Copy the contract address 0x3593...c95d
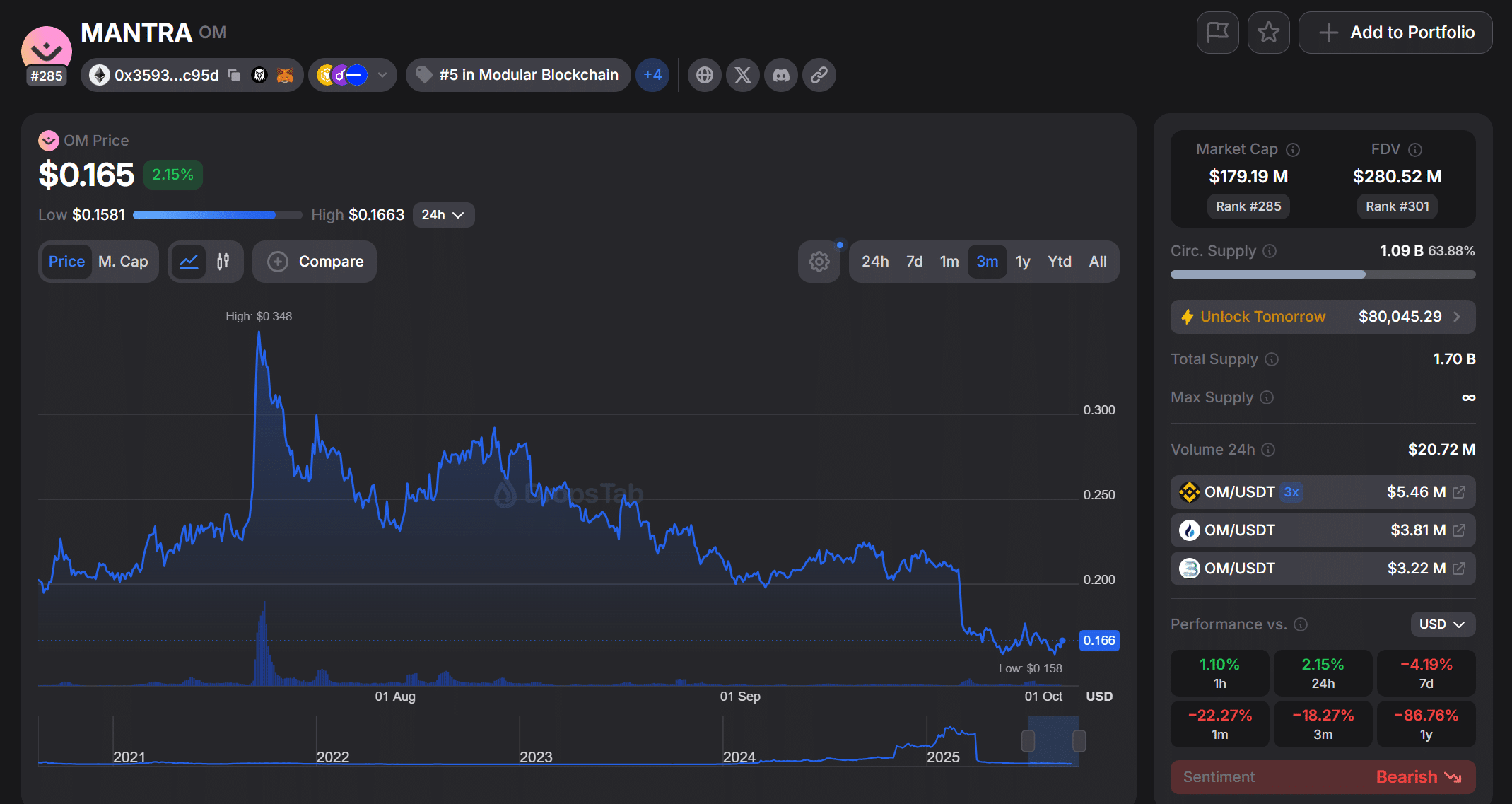Viewport: 1512px width, 804px height. 235,75
